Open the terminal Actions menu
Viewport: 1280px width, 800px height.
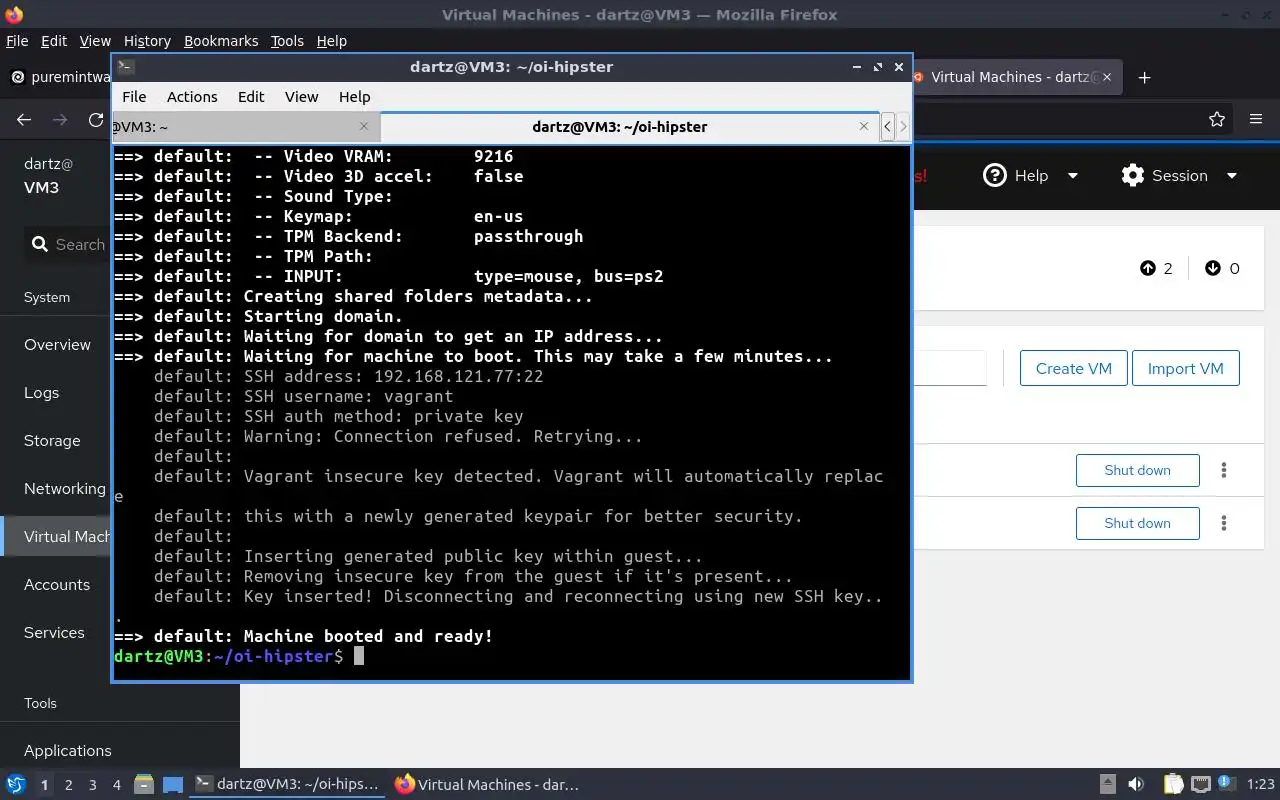point(192,97)
